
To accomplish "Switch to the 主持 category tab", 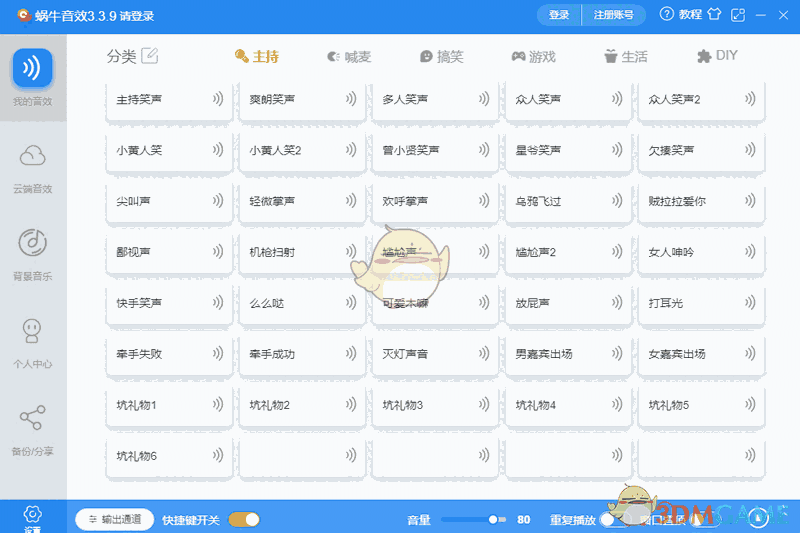I will click(x=257, y=56).
